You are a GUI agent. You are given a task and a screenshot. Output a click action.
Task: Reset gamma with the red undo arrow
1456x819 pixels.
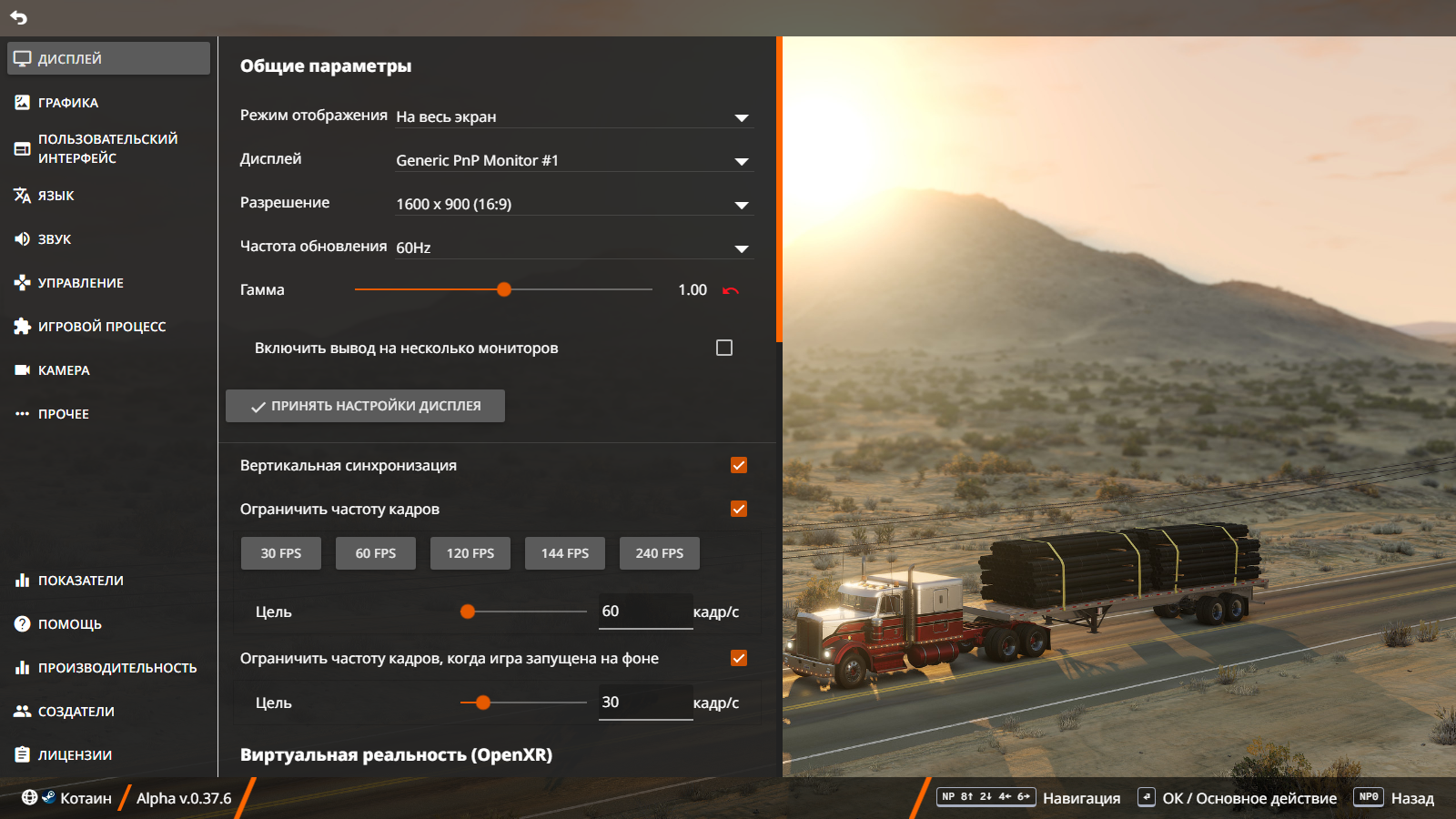coord(731,290)
